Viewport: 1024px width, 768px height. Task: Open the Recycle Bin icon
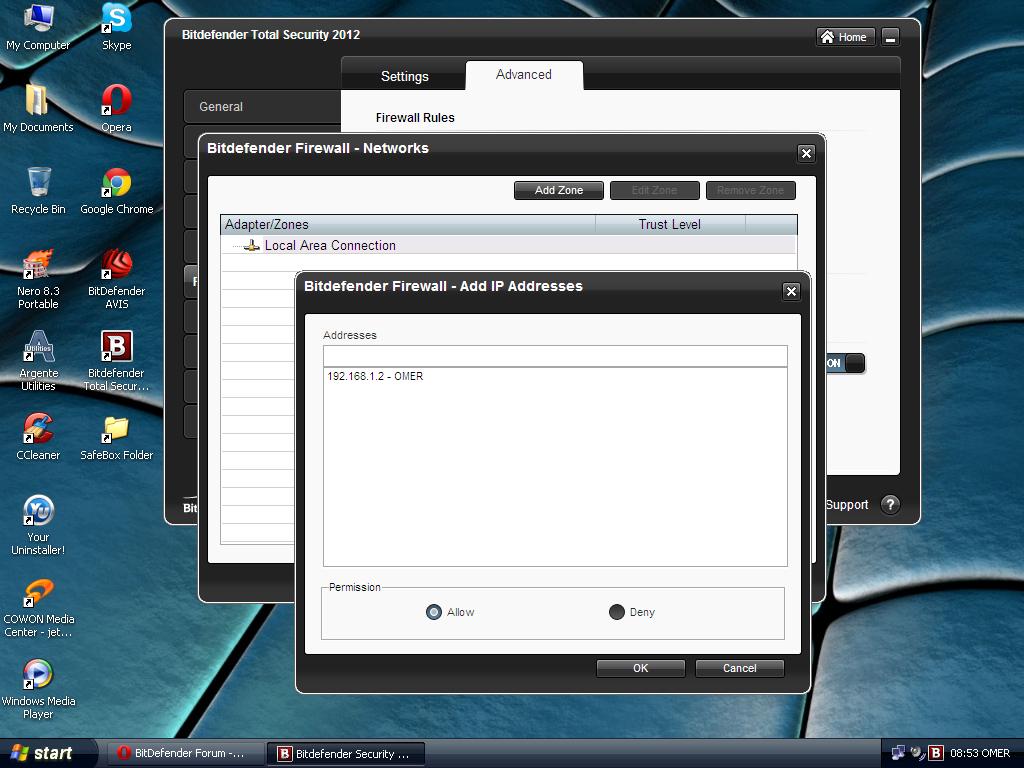point(38,191)
